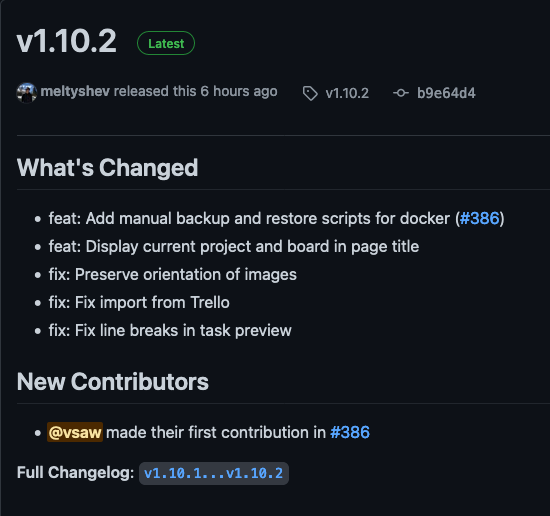
Task: Click the @vsaw contributor mention
Action: point(75,432)
